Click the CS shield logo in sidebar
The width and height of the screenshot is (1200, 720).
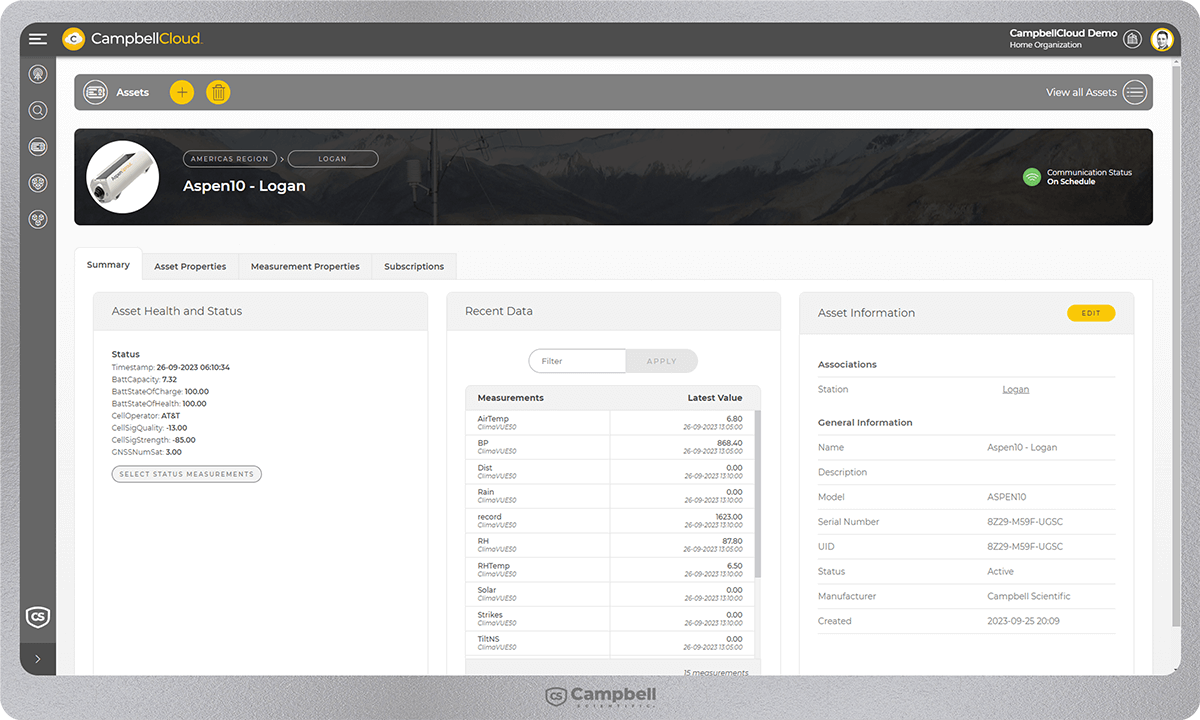(38, 617)
